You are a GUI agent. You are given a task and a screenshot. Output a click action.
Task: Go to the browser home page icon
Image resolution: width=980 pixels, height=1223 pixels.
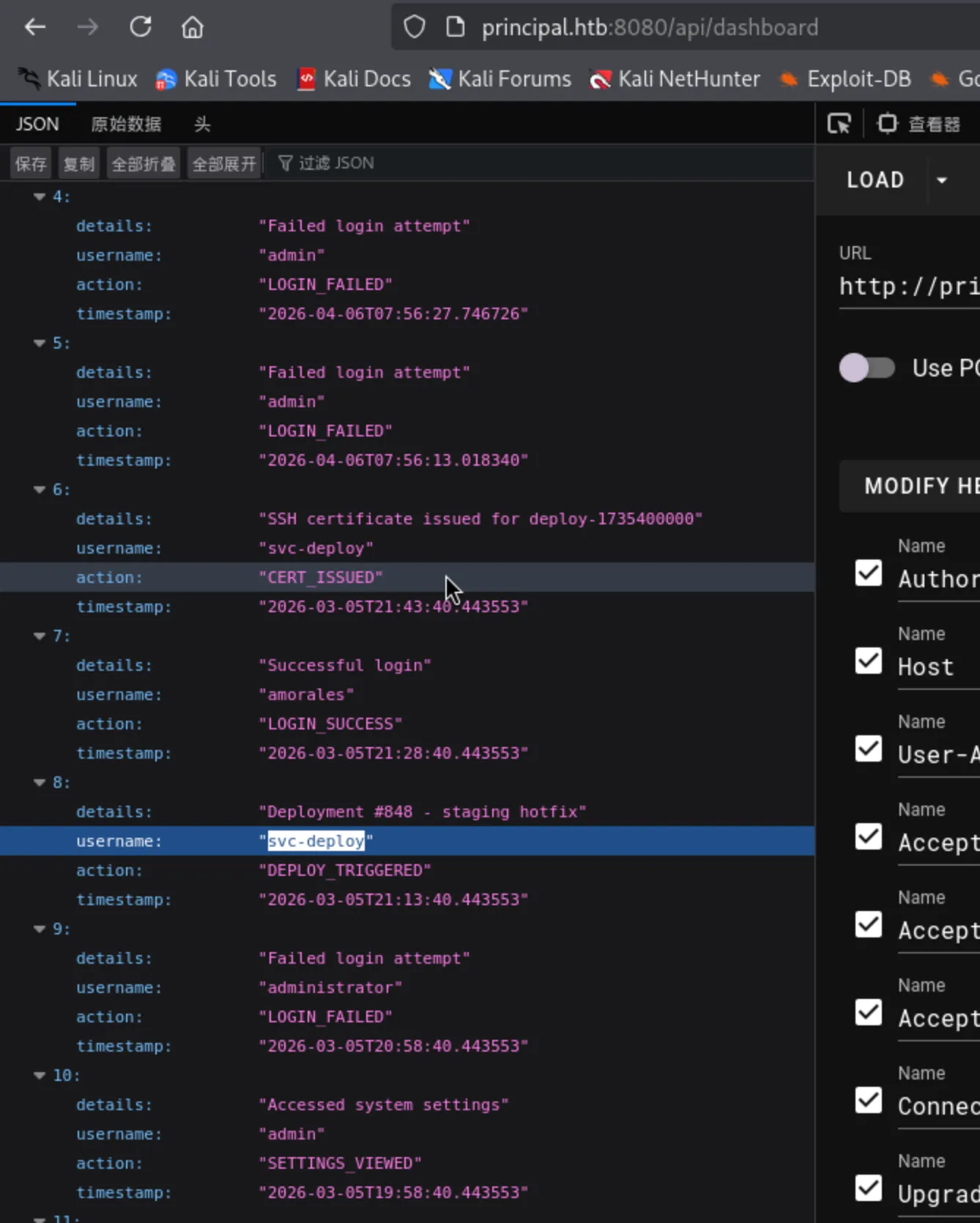pos(192,28)
